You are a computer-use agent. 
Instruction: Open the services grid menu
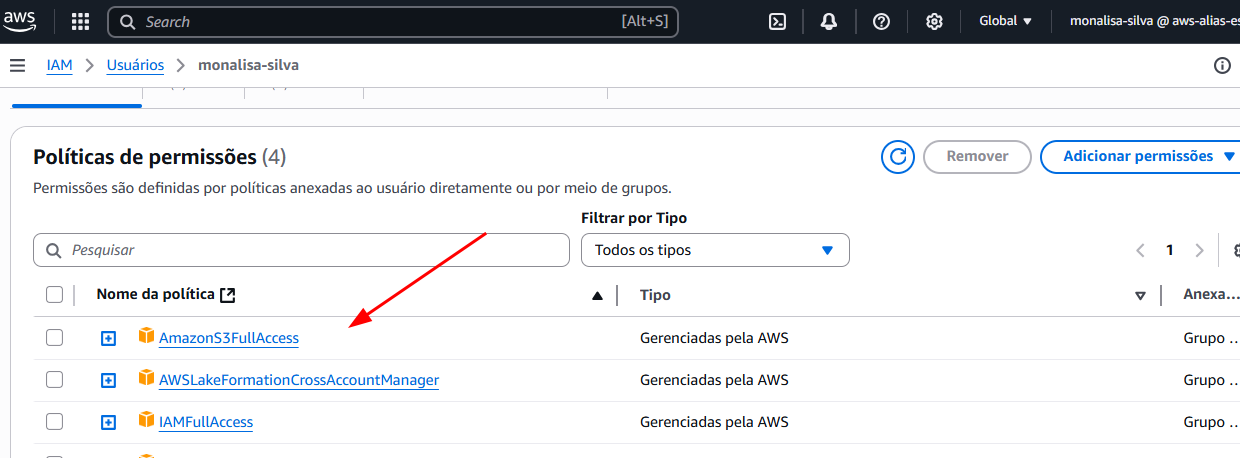tap(81, 22)
